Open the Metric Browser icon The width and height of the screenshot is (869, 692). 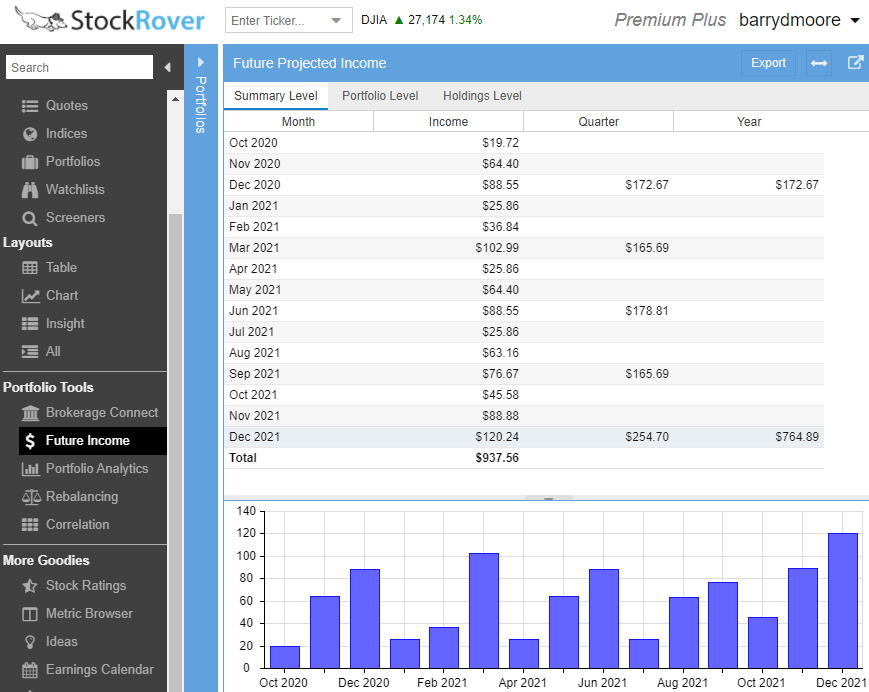point(27,613)
